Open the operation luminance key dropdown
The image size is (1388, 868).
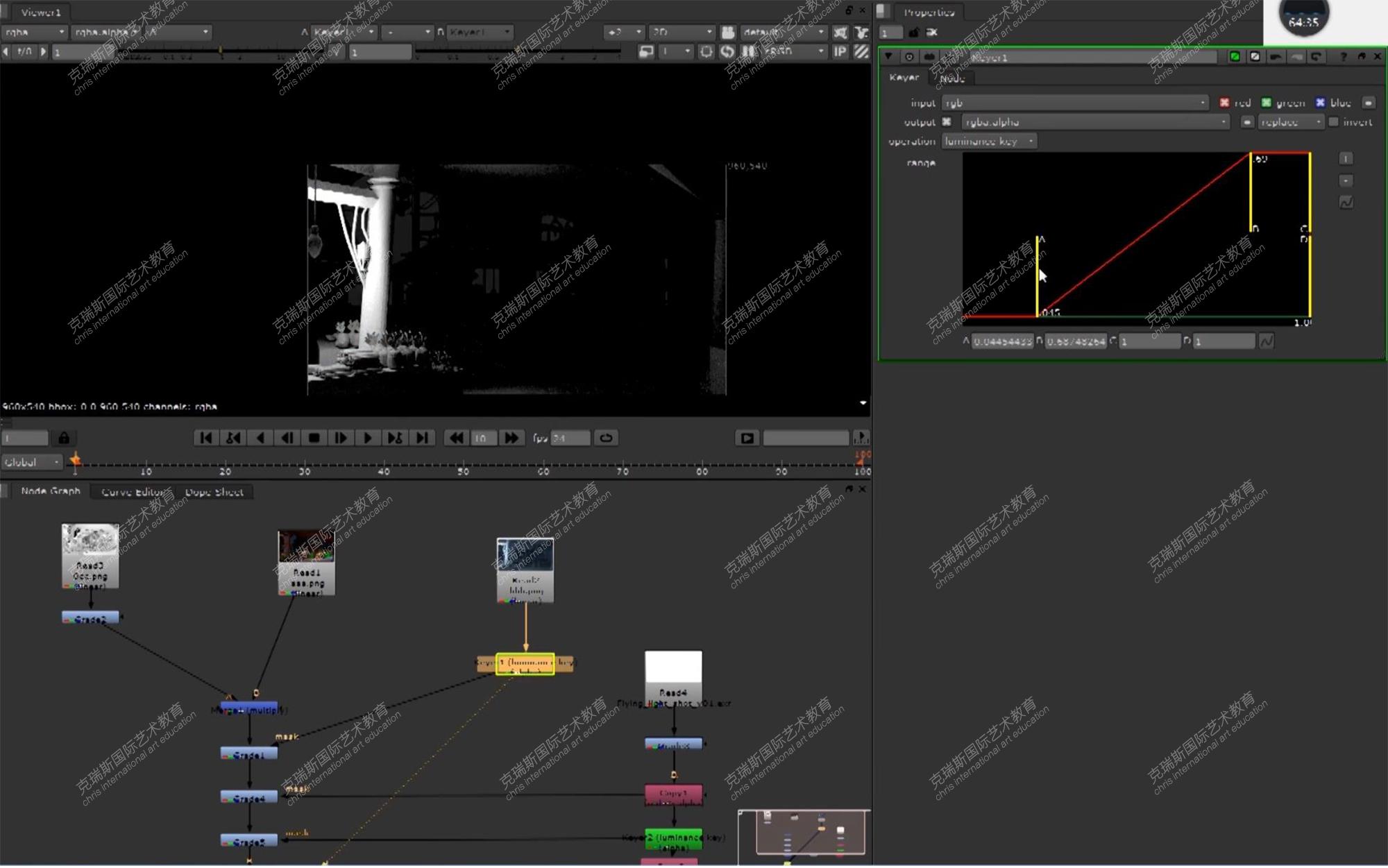(989, 142)
